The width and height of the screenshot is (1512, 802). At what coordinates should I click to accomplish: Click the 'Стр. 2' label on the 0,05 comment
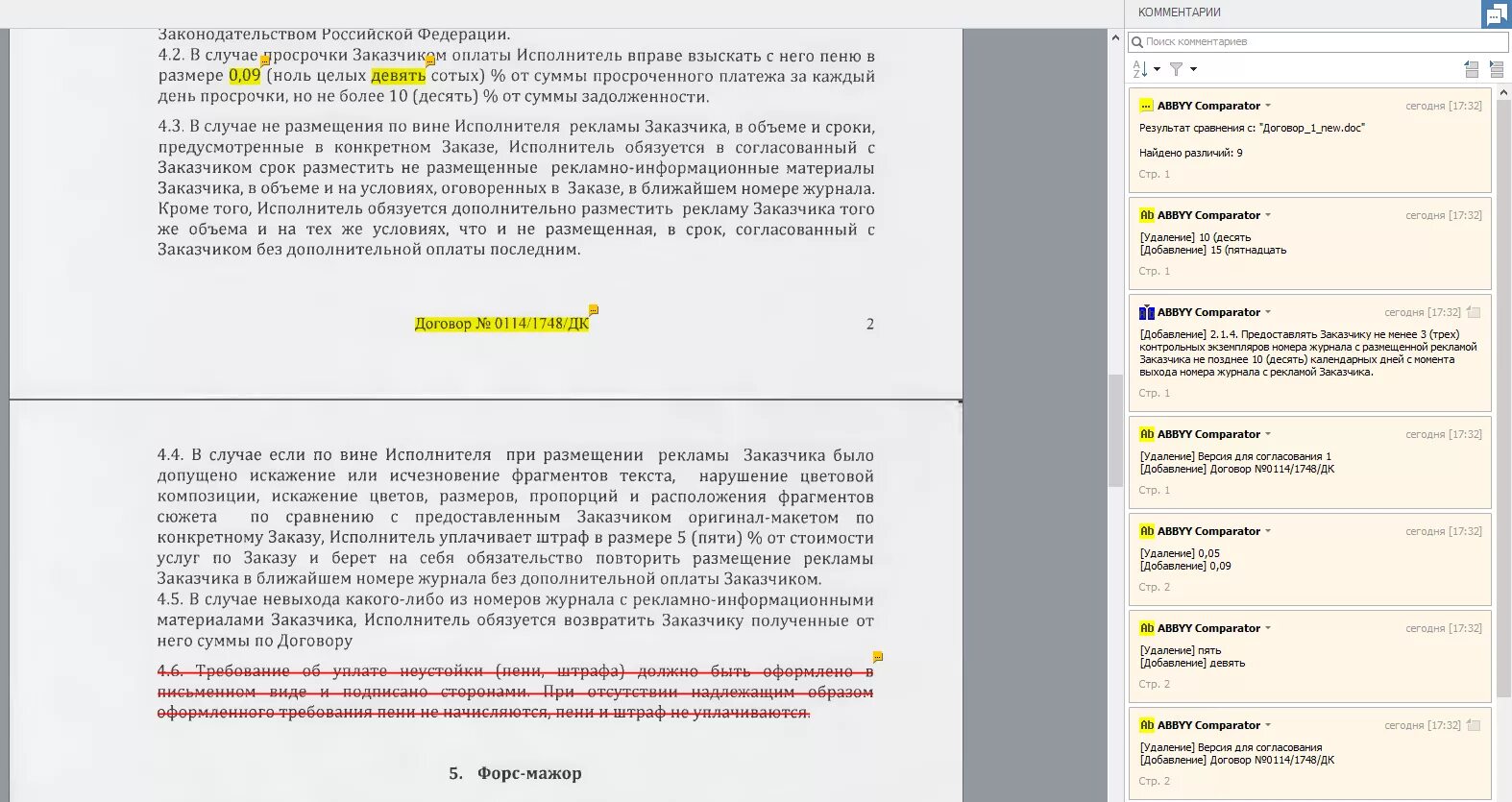[x=1155, y=587]
